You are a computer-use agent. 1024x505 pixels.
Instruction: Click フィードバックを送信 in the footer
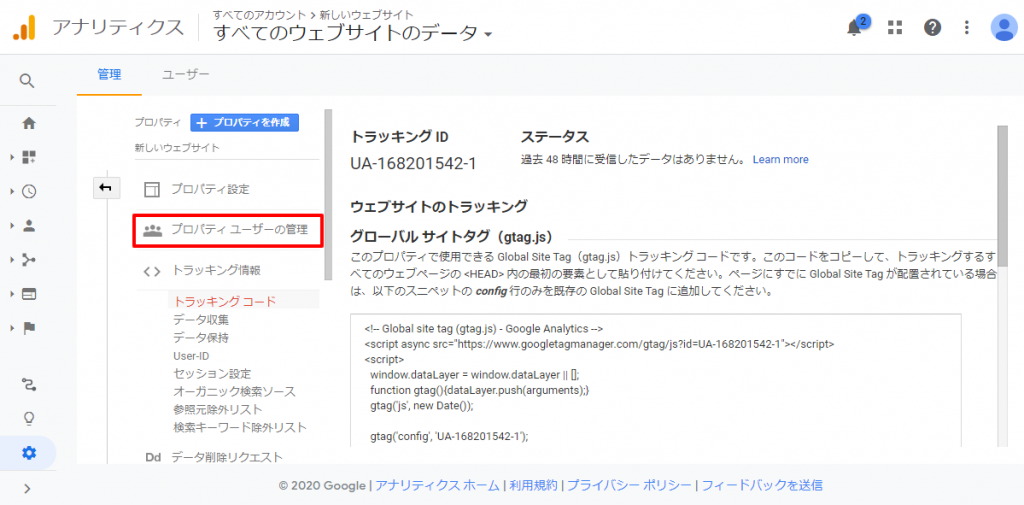coord(761,485)
